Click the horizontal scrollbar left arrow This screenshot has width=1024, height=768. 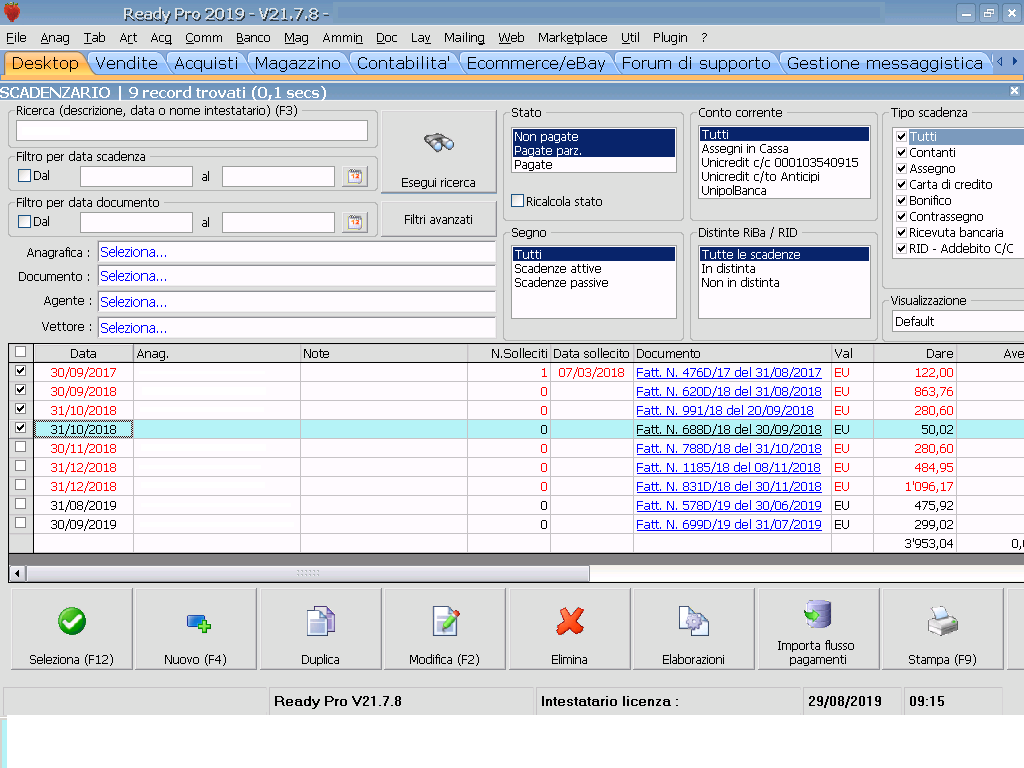17,573
